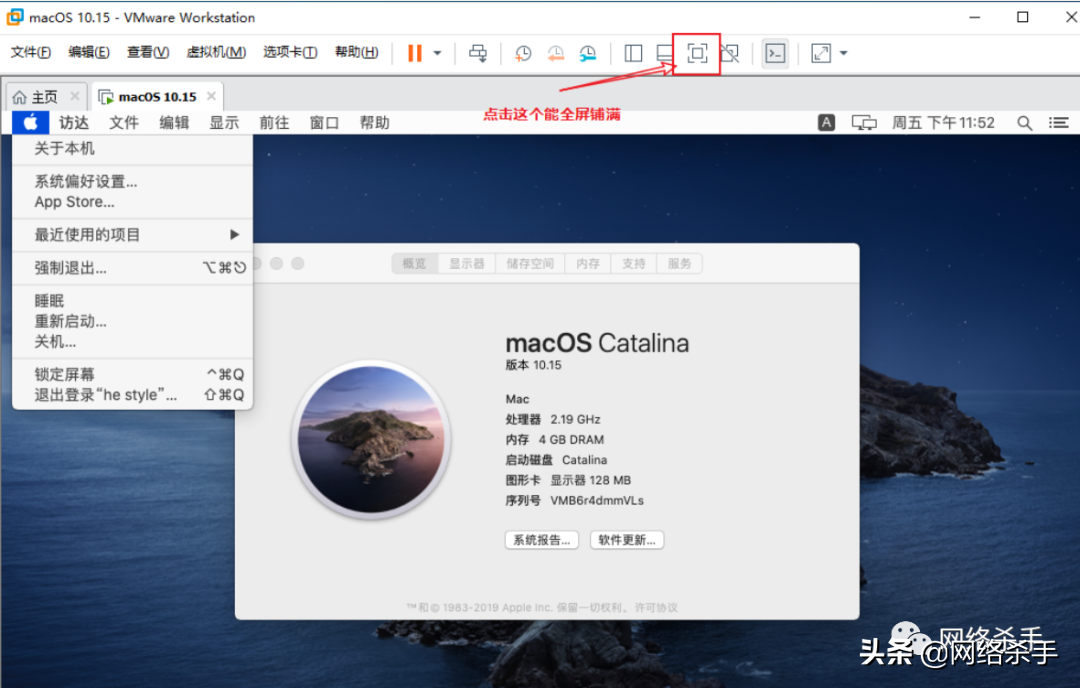The image size is (1080, 688).
Task: Click the display mirroring menu bar icon
Action: 864,123
